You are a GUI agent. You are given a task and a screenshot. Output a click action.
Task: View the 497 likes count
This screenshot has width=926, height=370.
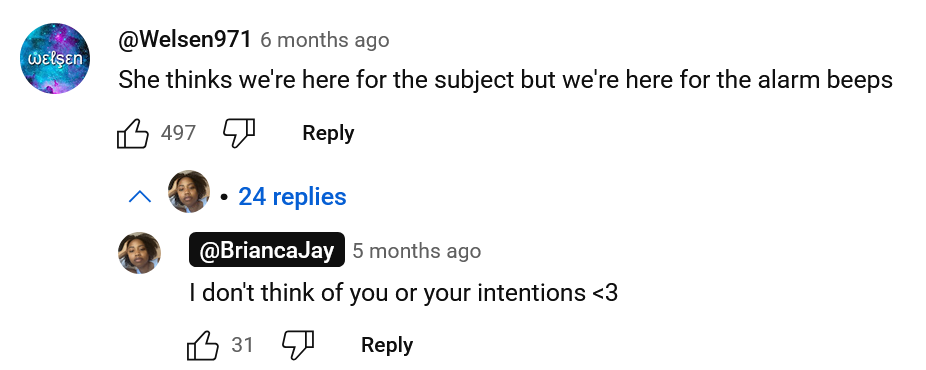coord(178,133)
